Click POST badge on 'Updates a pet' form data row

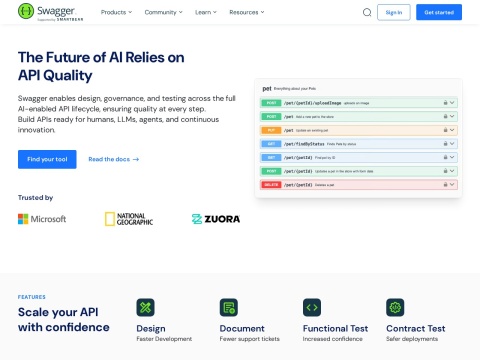(x=271, y=171)
